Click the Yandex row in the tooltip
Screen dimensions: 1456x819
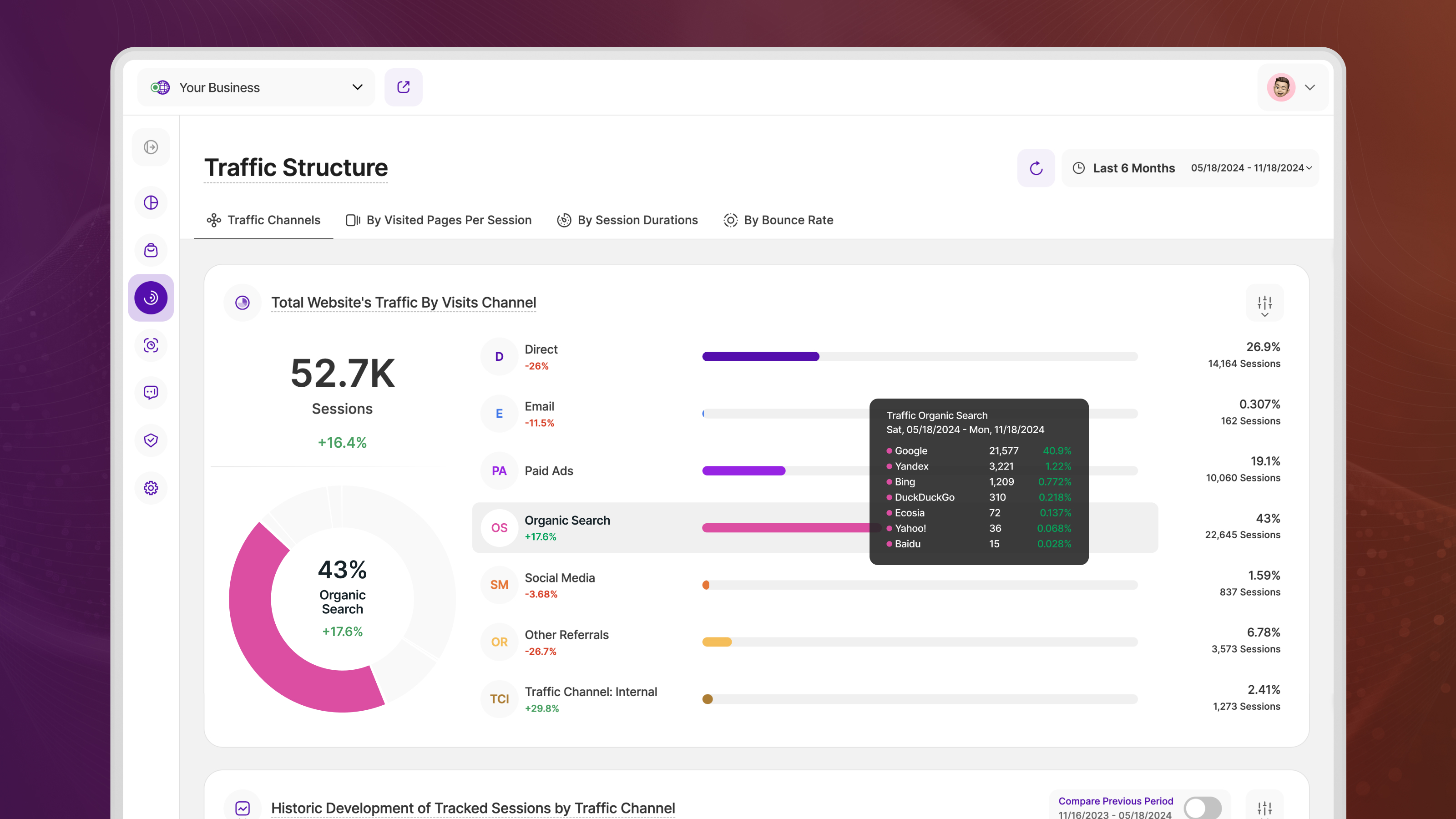[x=979, y=466]
